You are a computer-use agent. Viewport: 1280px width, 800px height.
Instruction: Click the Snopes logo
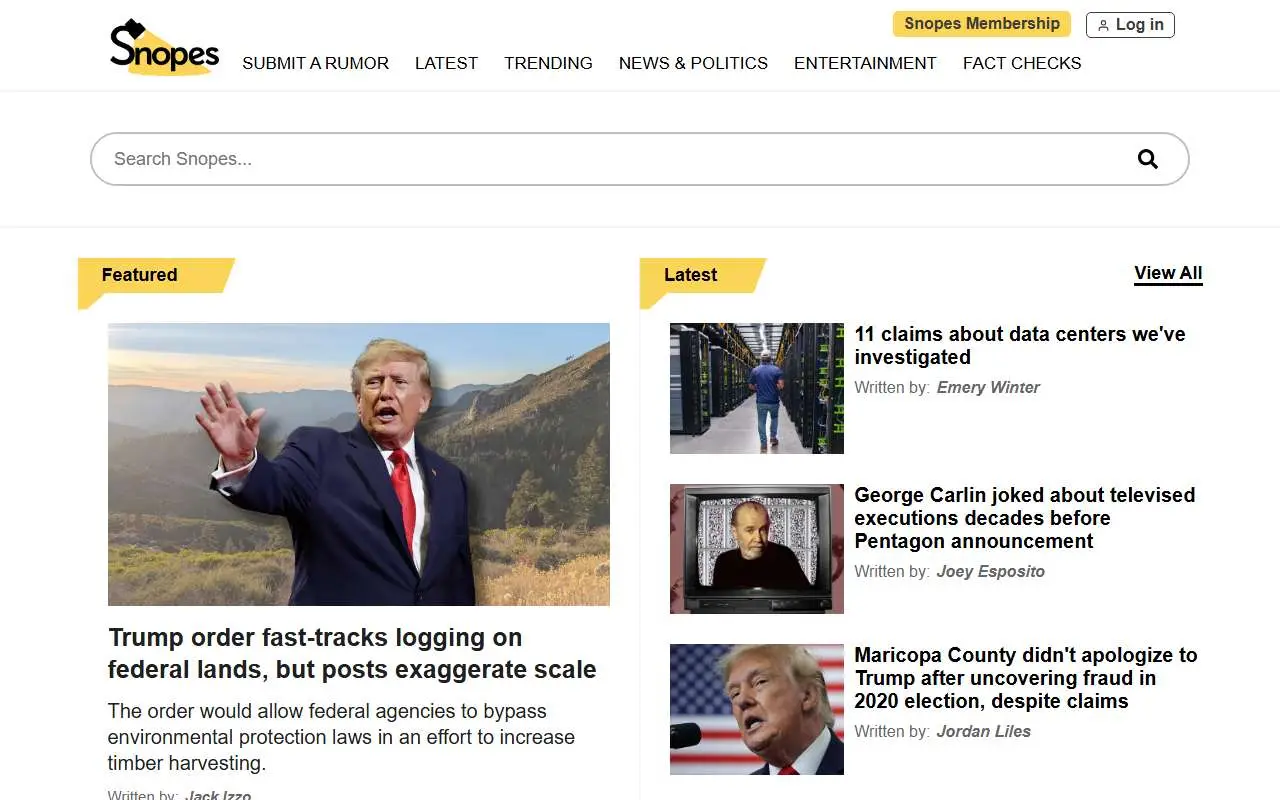pyautogui.click(x=164, y=47)
